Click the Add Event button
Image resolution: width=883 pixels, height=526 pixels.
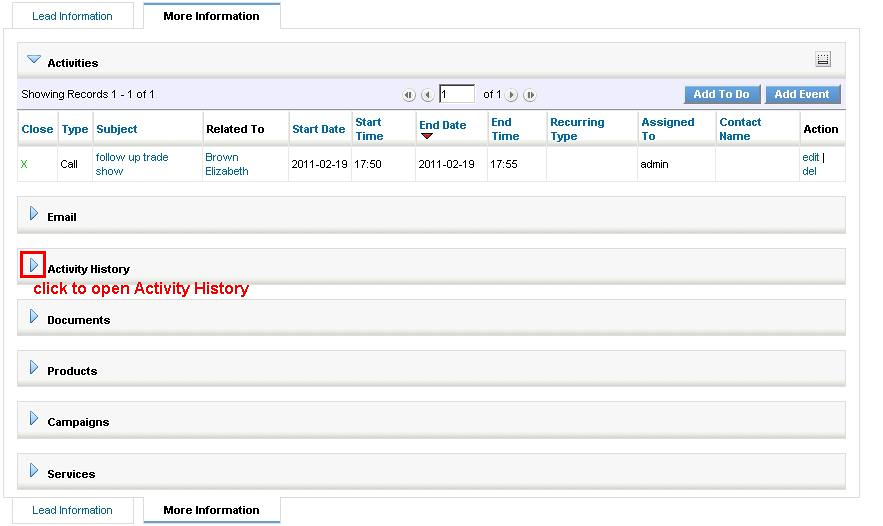(x=802, y=95)
